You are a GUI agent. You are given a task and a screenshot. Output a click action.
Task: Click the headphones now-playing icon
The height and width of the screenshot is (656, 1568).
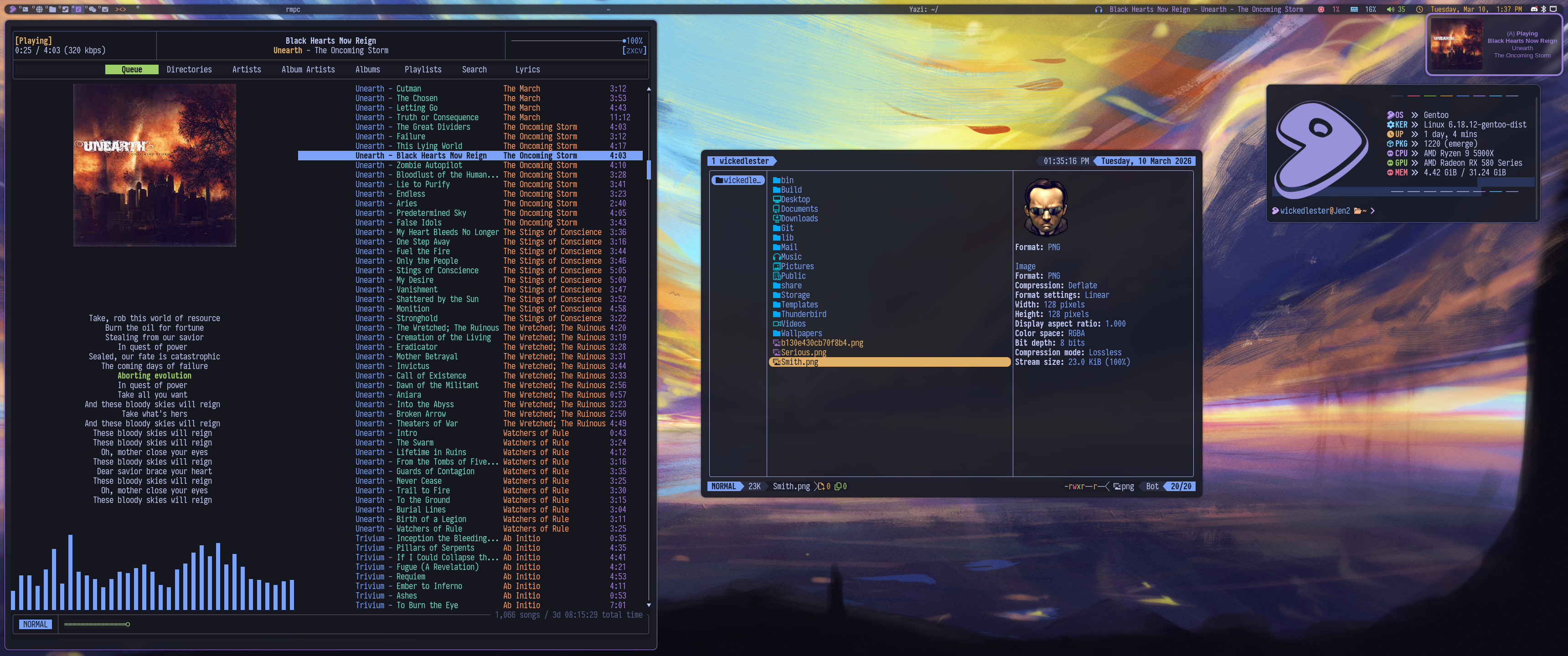click(x=1099, y=9)
